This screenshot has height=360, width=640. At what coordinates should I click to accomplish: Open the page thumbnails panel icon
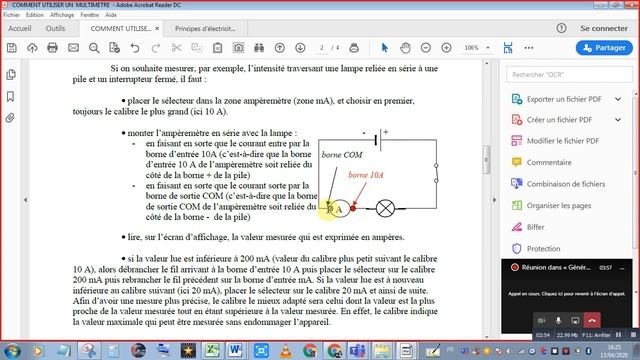tap(11, 75)
